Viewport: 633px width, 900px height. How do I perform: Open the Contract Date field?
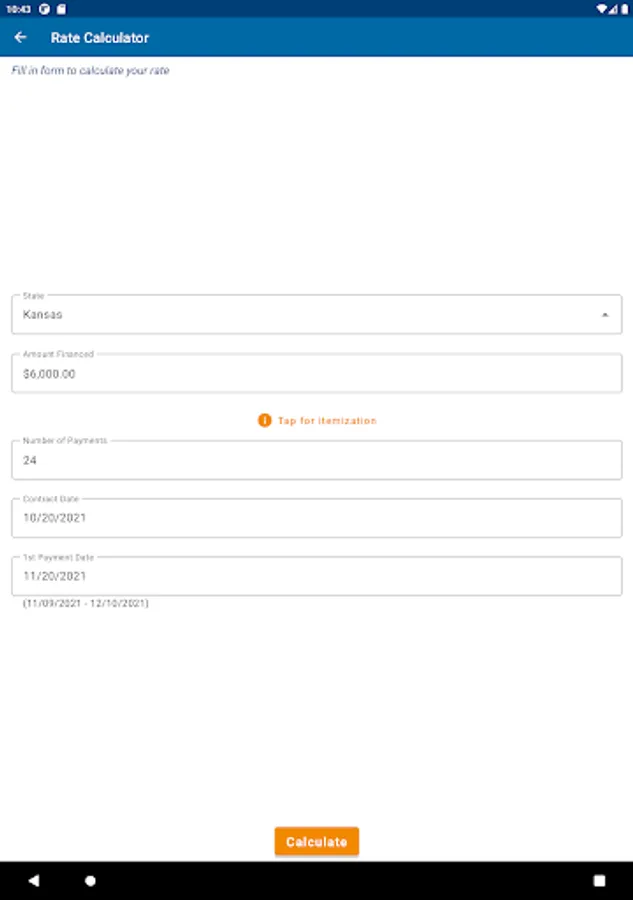tap(316, 518)
